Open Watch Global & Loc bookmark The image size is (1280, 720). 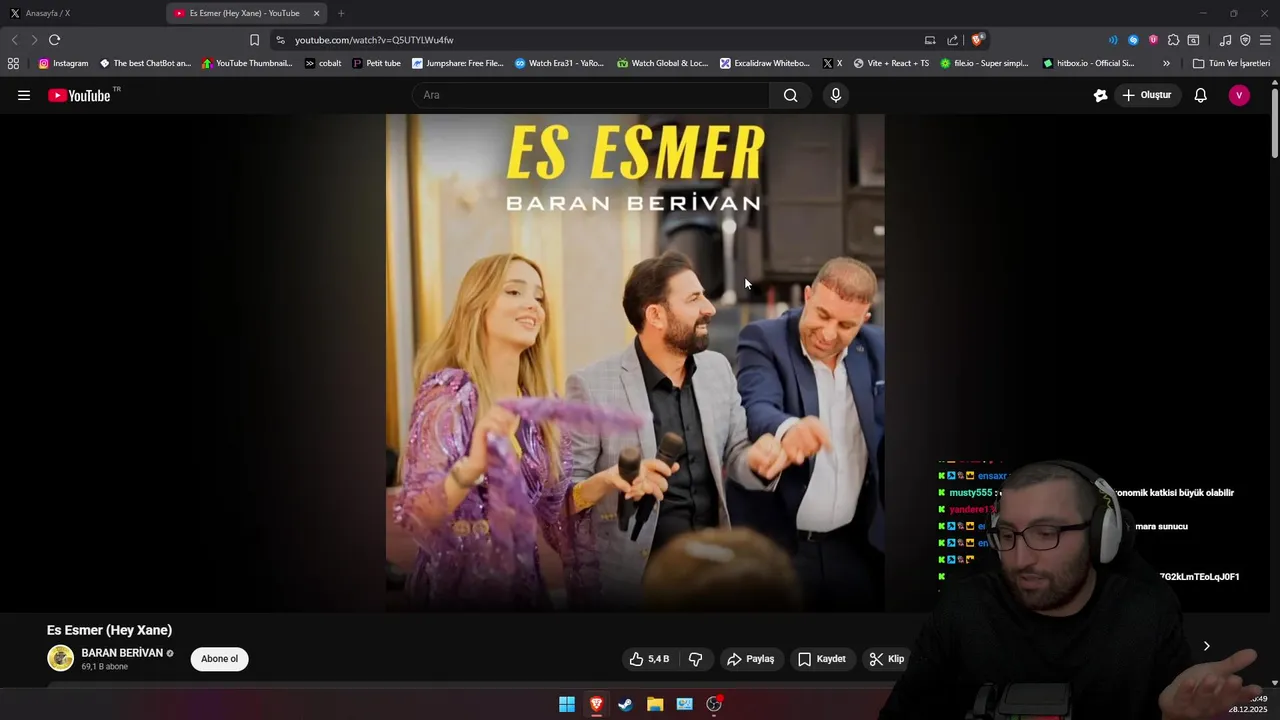tap(662, 63)
